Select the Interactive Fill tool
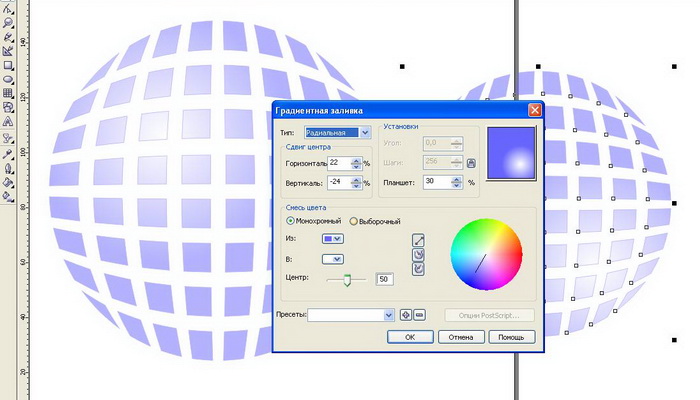Screen dimensions: 700x400 (x=8, y=196)
